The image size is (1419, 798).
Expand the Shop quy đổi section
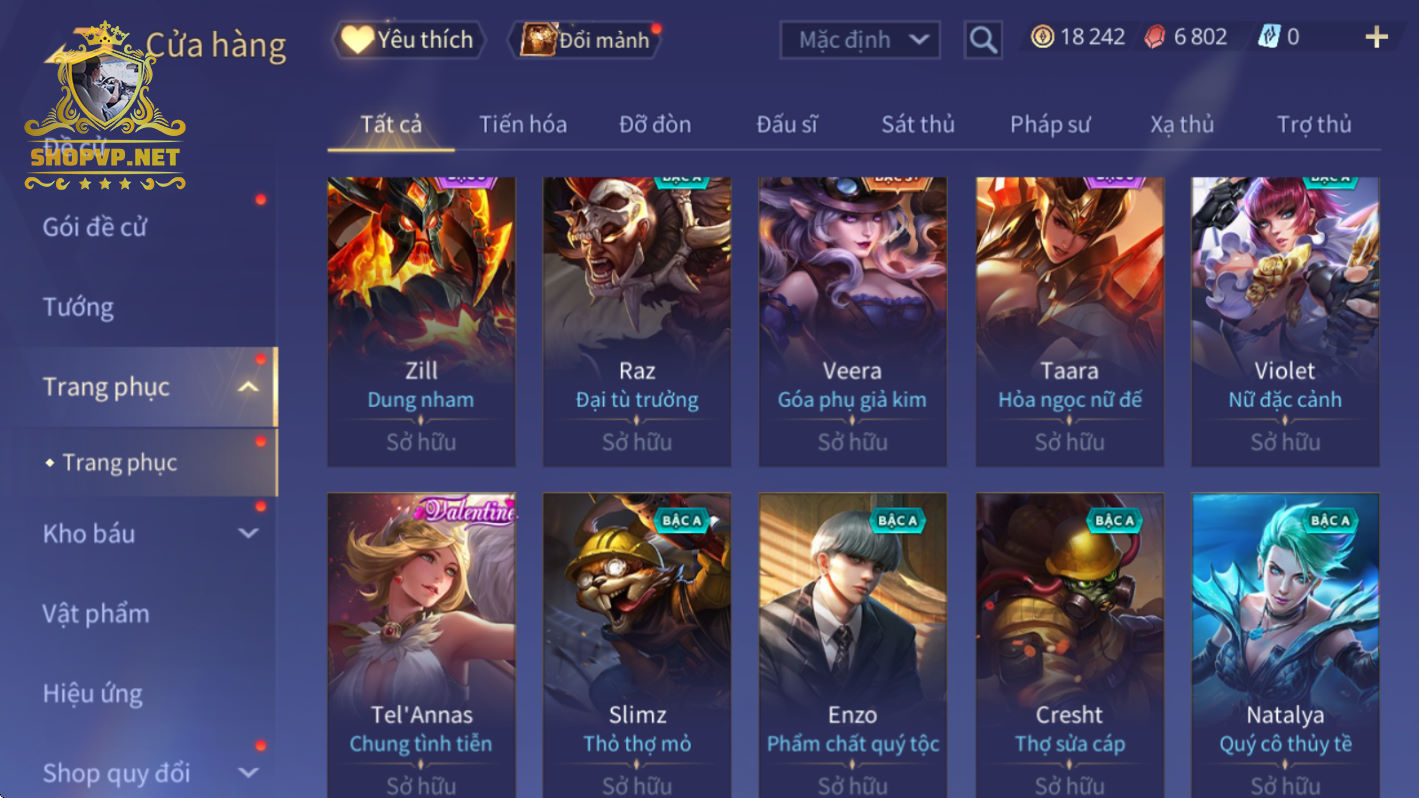pyautogui.click(x=248, y=773)
